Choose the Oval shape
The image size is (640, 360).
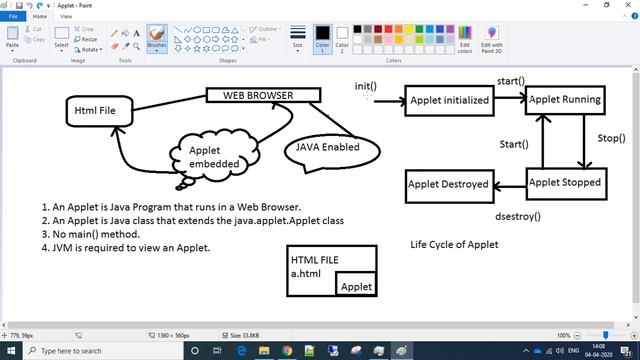coord(197,30)
